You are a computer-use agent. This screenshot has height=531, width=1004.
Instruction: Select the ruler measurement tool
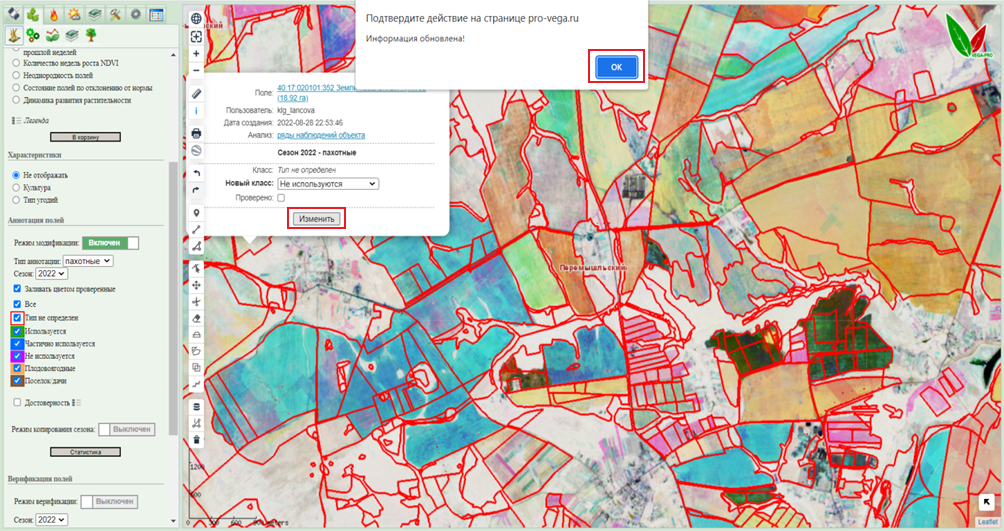[x=196, y=93]
